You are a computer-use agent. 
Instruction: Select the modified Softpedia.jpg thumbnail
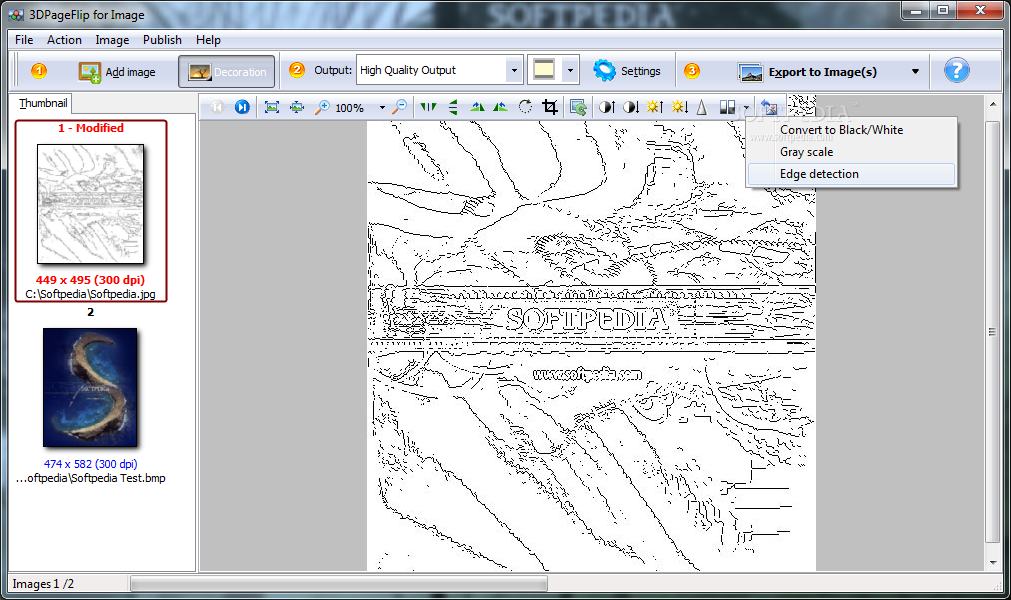click(90, 204)
